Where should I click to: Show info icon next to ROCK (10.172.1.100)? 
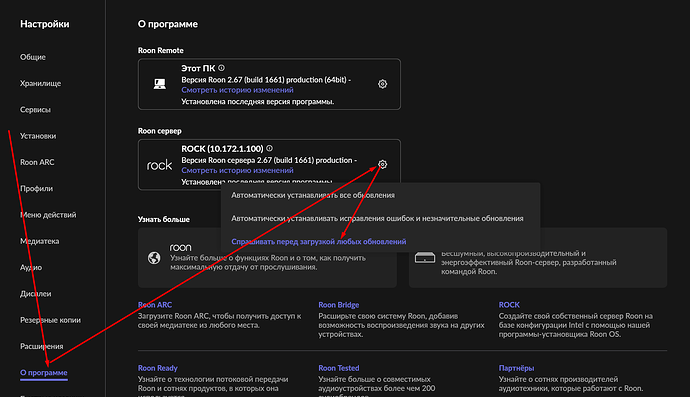269,149
